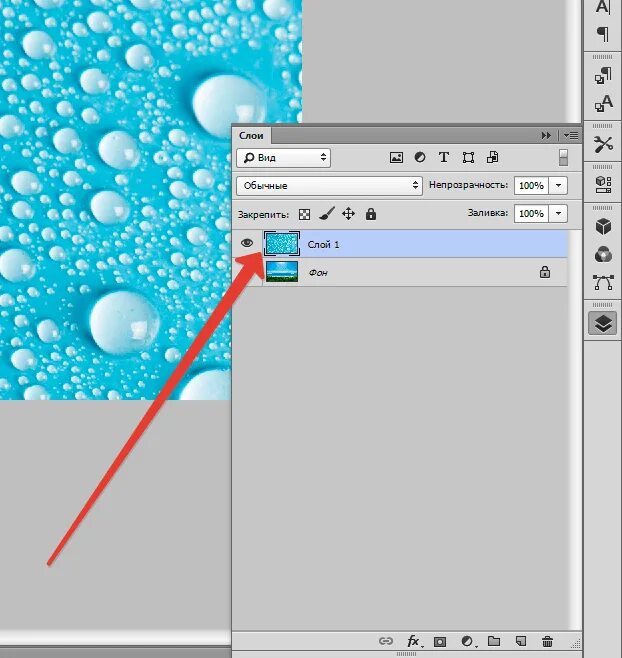This screenshot has height=658, width=622.
Task: Open the 3D Properties panel icon
Action: click(x=603, y=184)
